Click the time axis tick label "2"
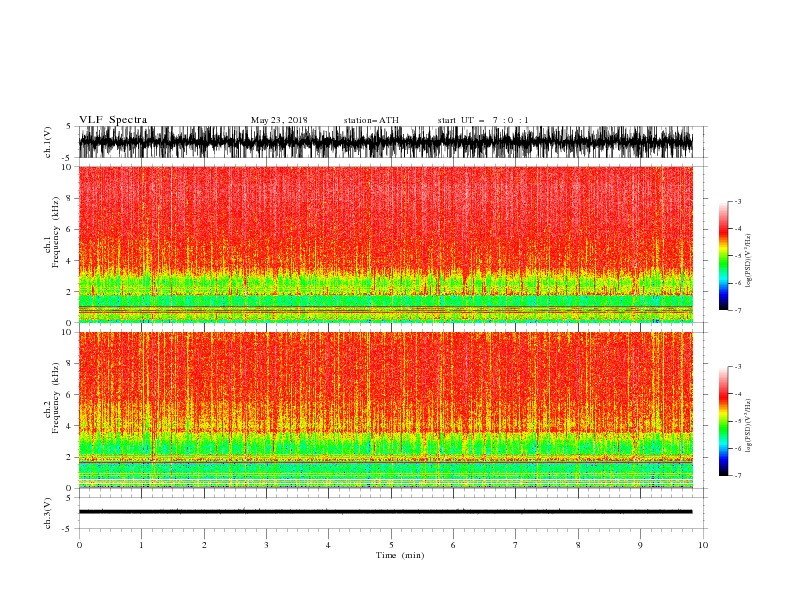The image size is (792, 612). pos(204,545)
